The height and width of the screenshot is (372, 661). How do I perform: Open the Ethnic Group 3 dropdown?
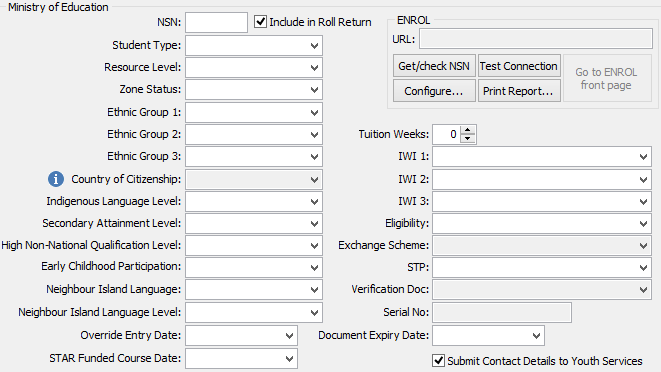coord(254,156)
